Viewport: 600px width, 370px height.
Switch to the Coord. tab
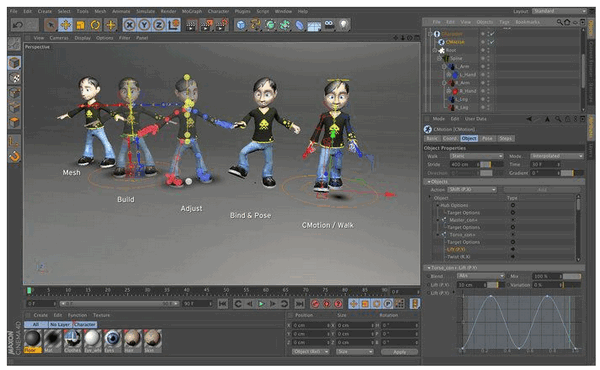pos(450,139)
